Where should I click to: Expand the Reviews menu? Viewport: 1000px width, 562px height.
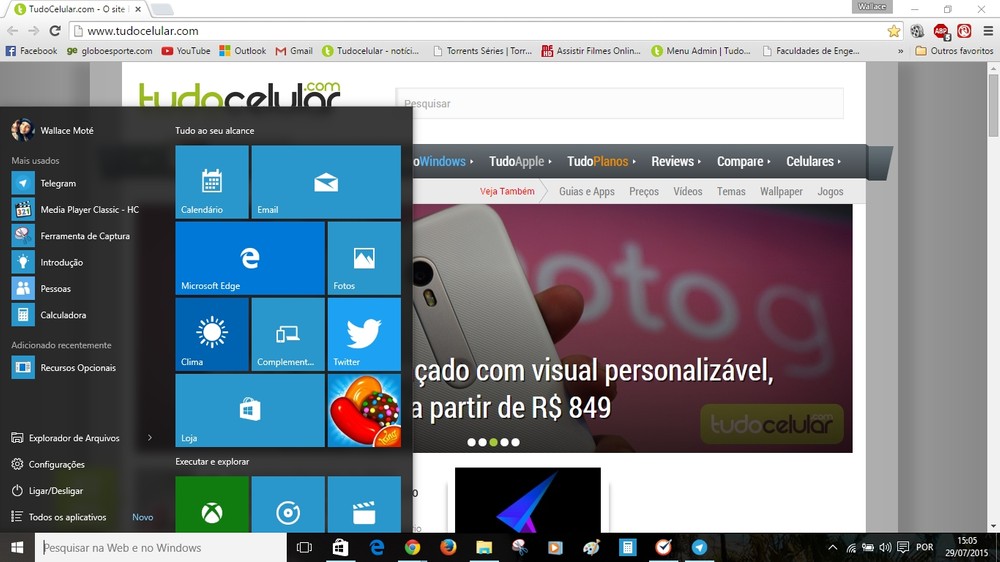tap(676, 161)
